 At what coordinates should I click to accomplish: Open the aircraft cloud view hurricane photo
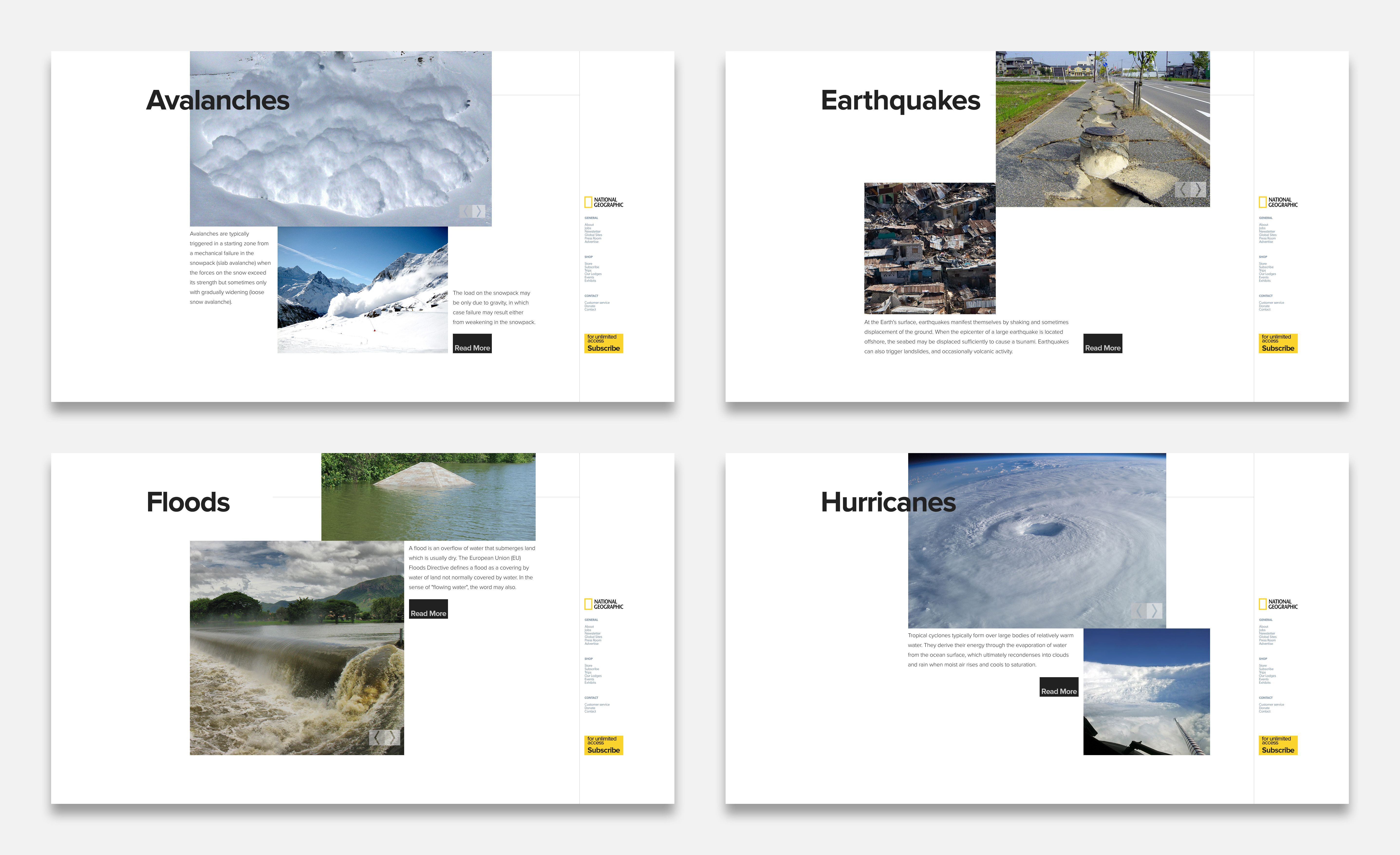pyautogui.click(x=1147, y=692)
